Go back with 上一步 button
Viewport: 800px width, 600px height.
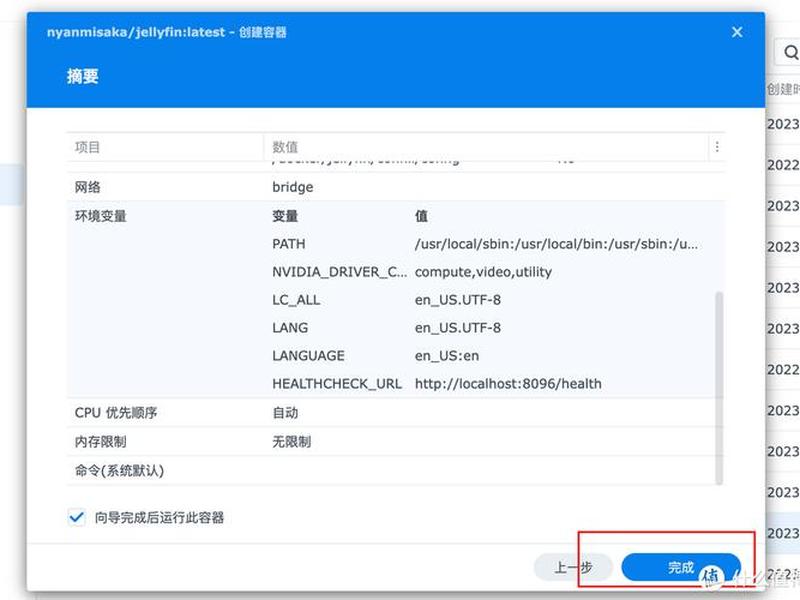tap(573, 567)
